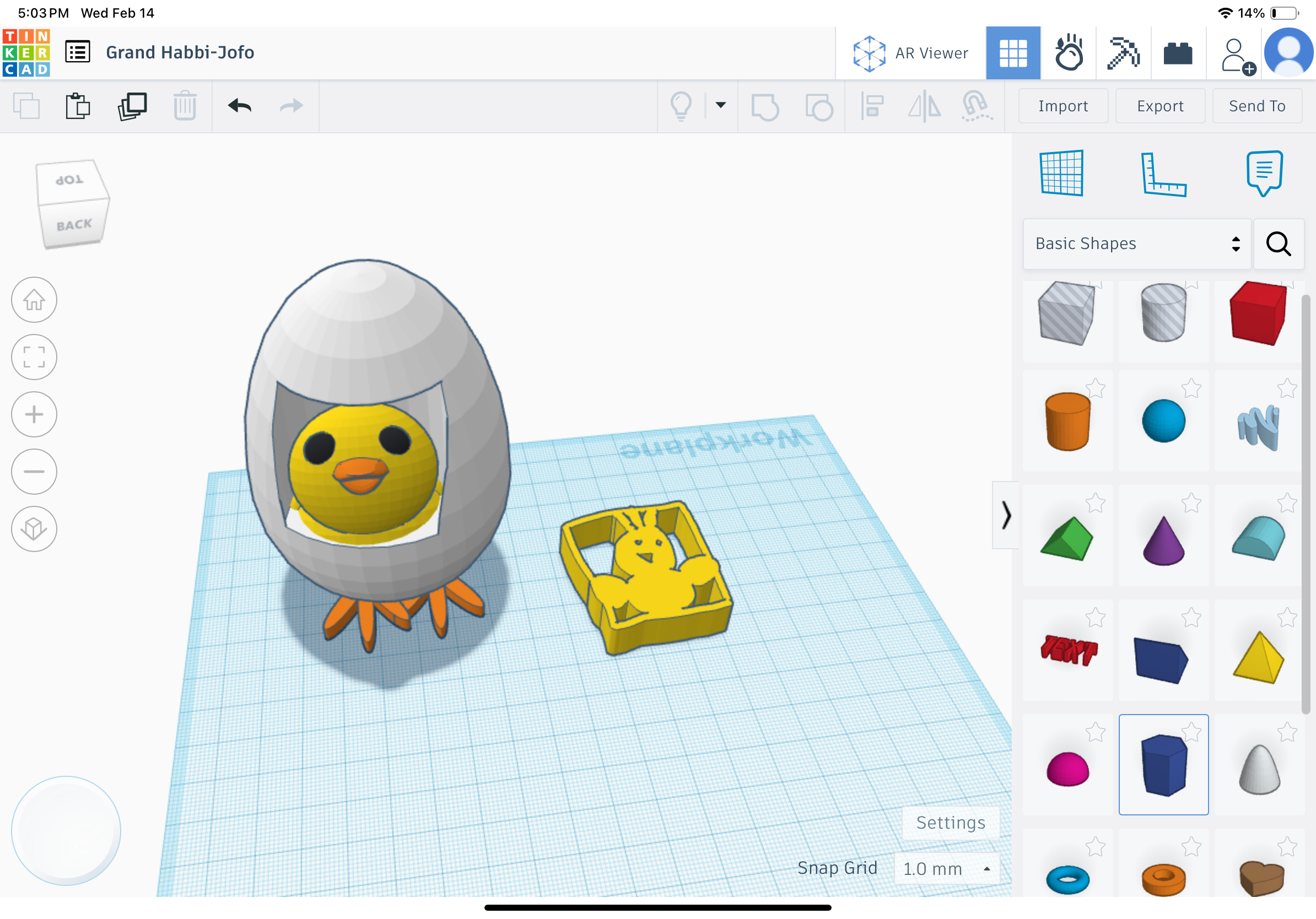Open the Notes tool
Screen dimensions: 1316x919
click(x=1264, y=174)
